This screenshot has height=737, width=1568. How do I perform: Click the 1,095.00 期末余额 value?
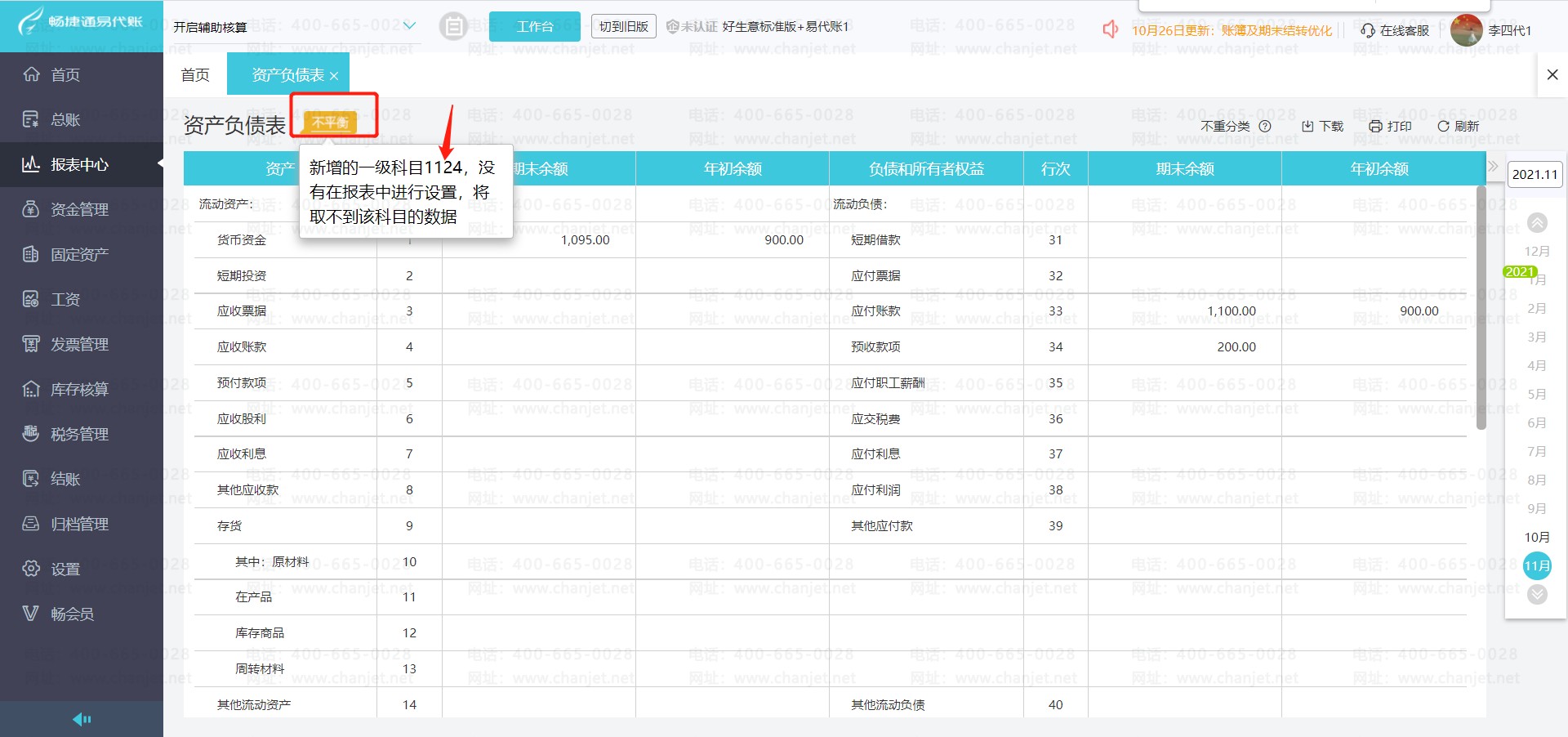(585, 240)
